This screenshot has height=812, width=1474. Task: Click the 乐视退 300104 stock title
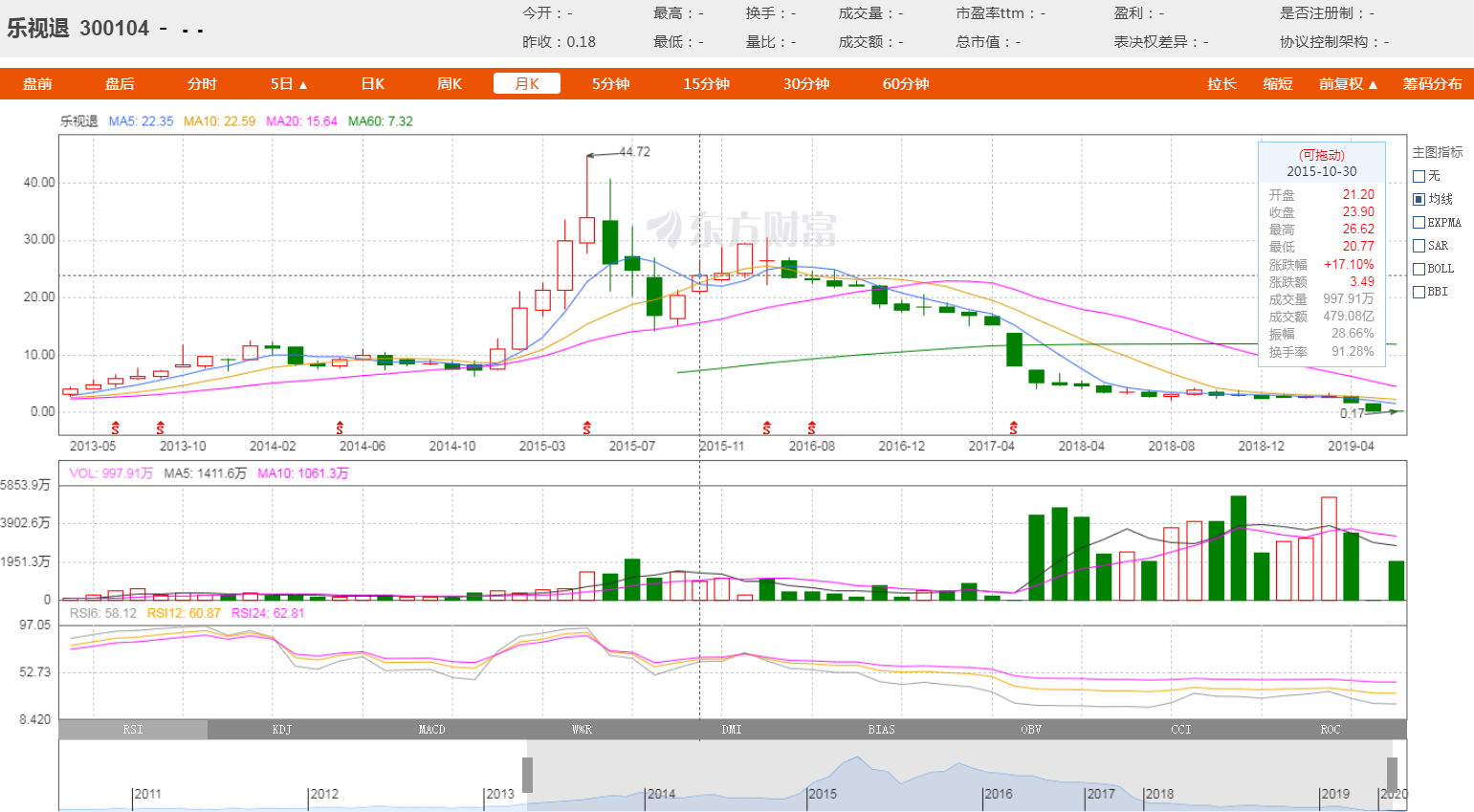tap(78, 29)
